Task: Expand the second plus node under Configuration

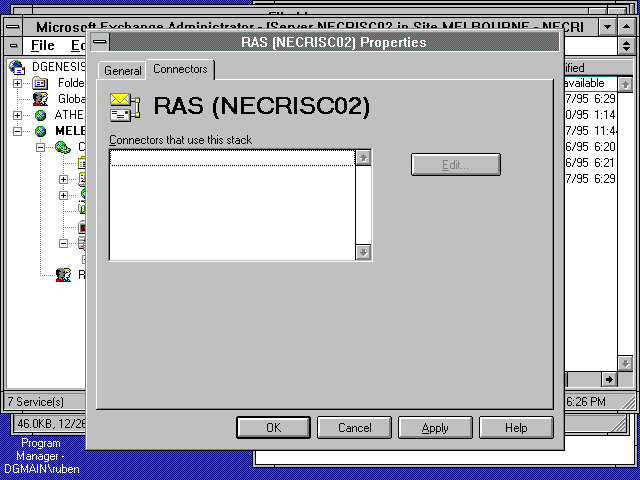Action: click(x=63, y=195)
